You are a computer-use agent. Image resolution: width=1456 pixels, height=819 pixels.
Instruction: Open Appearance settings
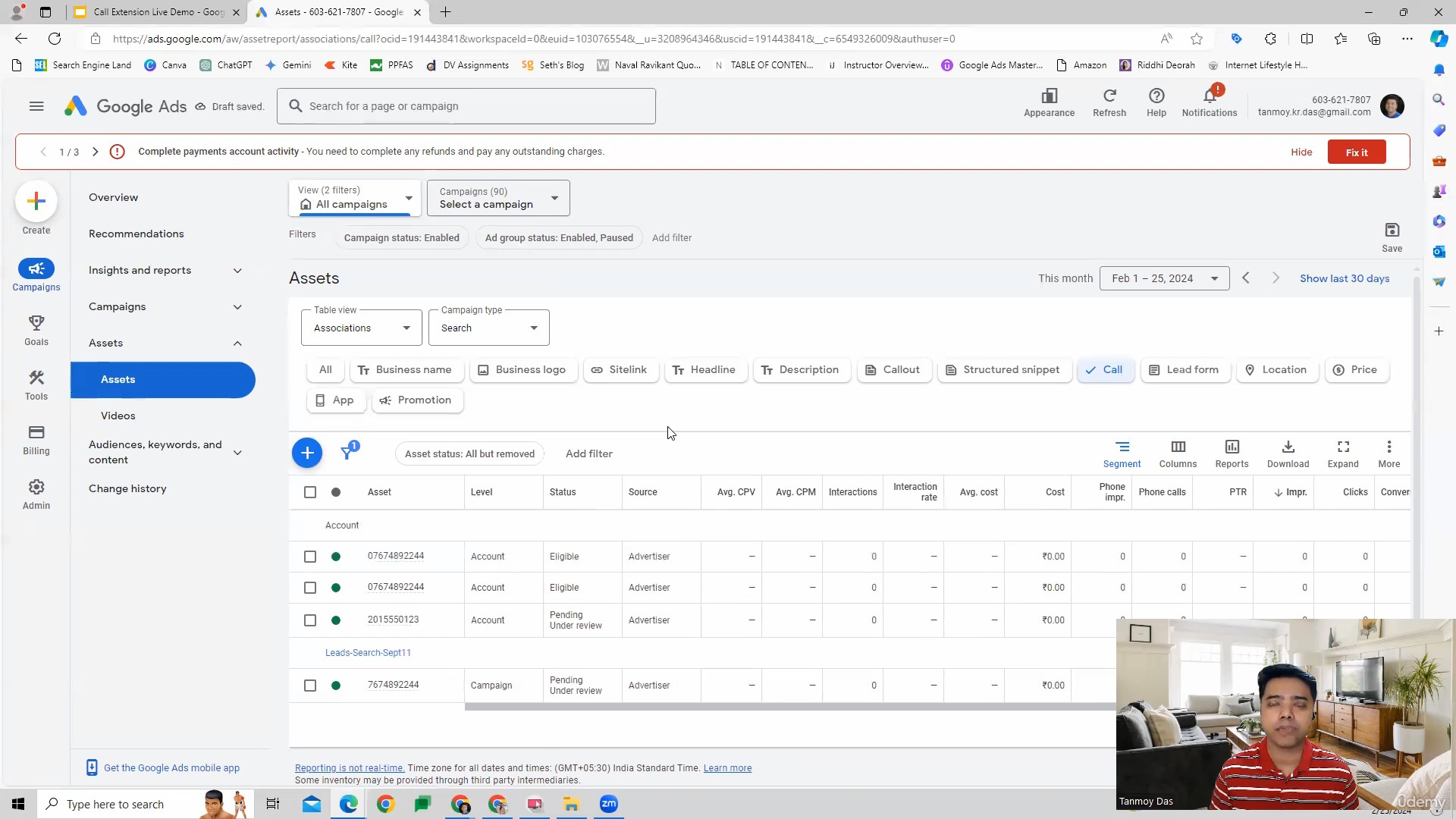[1049, 102]
